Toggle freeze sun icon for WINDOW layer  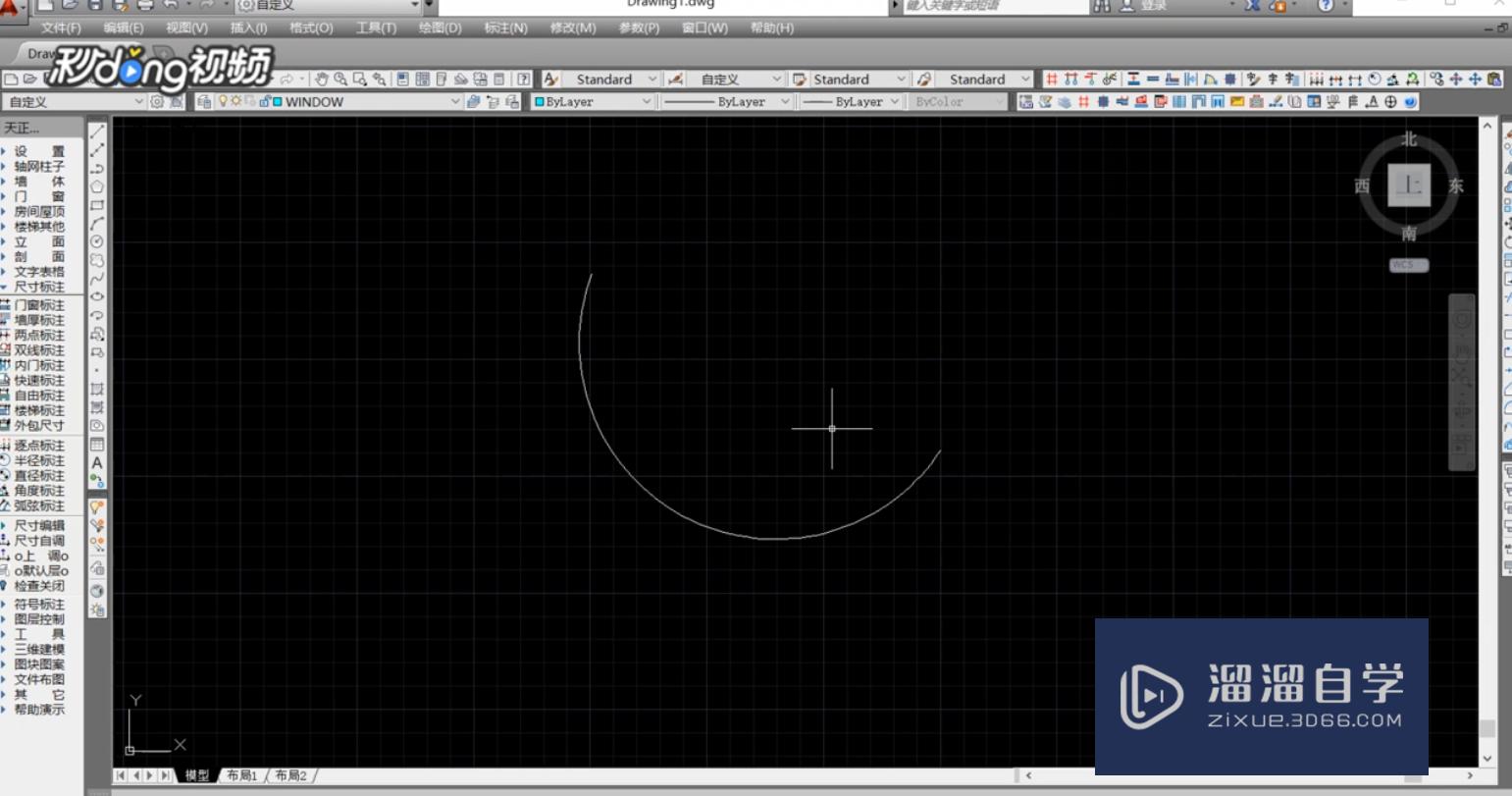(235, 101)
